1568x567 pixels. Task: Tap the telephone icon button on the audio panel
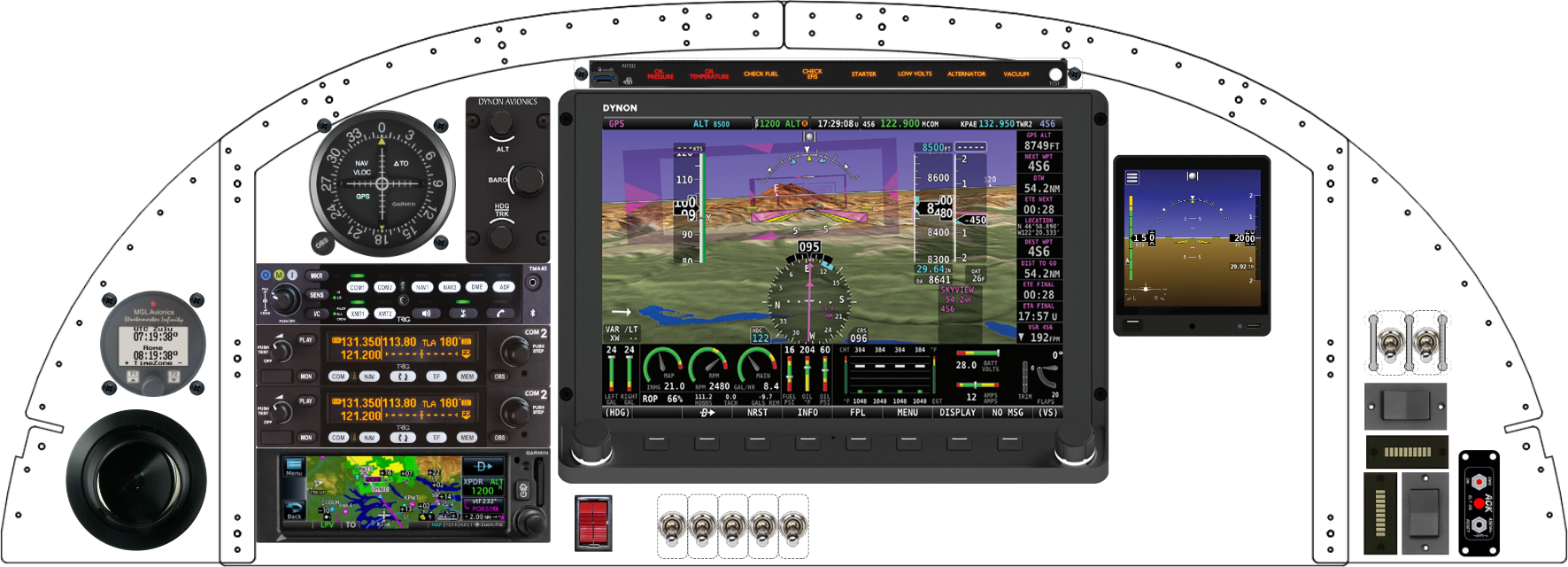point(501,313)
